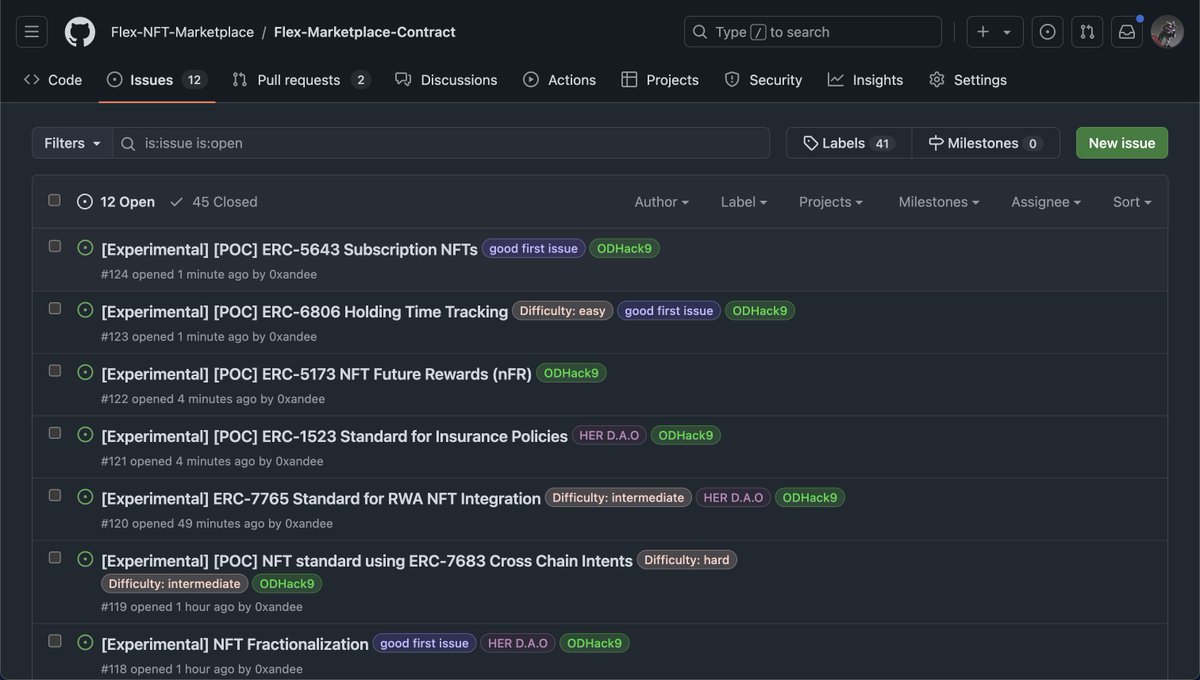Open the Sort dropdown

click(x=1132, y=202)
